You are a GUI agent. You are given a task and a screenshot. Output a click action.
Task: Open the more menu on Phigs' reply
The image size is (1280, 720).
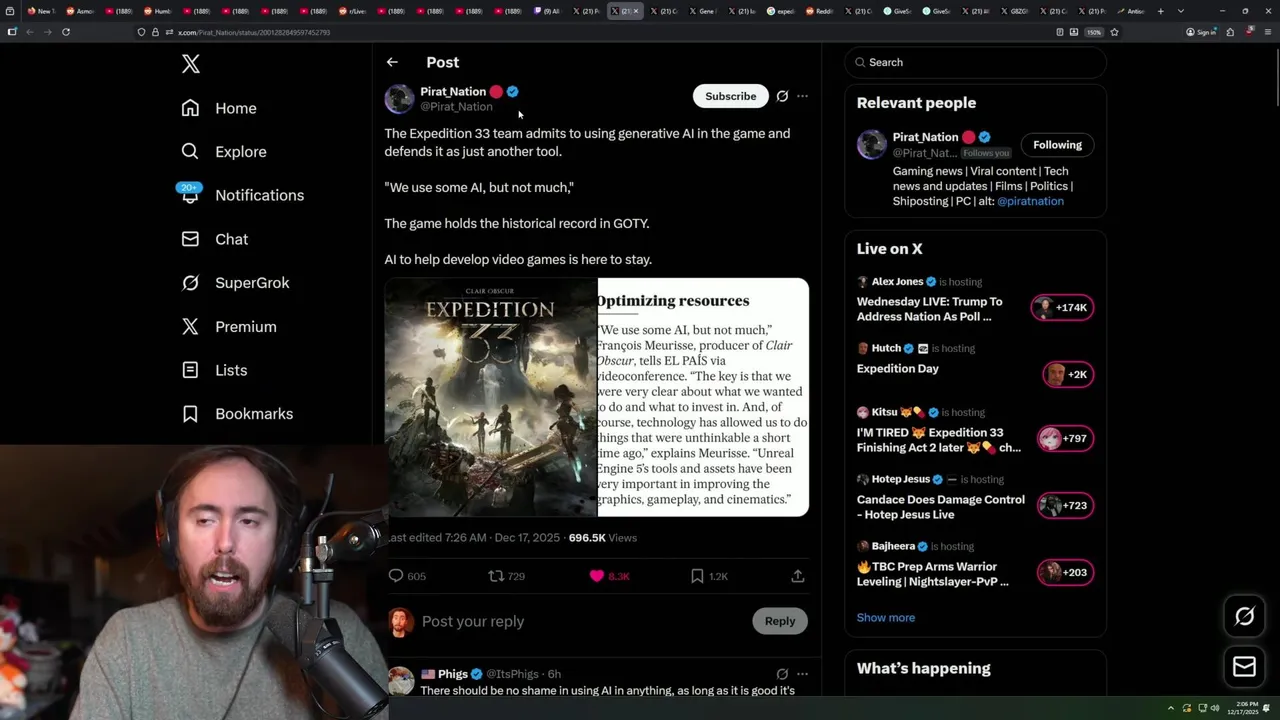[802, 674]
